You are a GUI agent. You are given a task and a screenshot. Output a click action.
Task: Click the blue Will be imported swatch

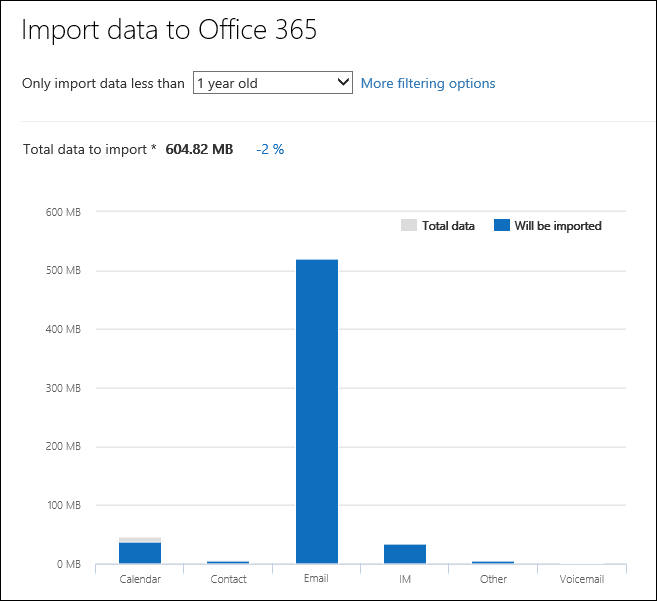coord(502,226)
